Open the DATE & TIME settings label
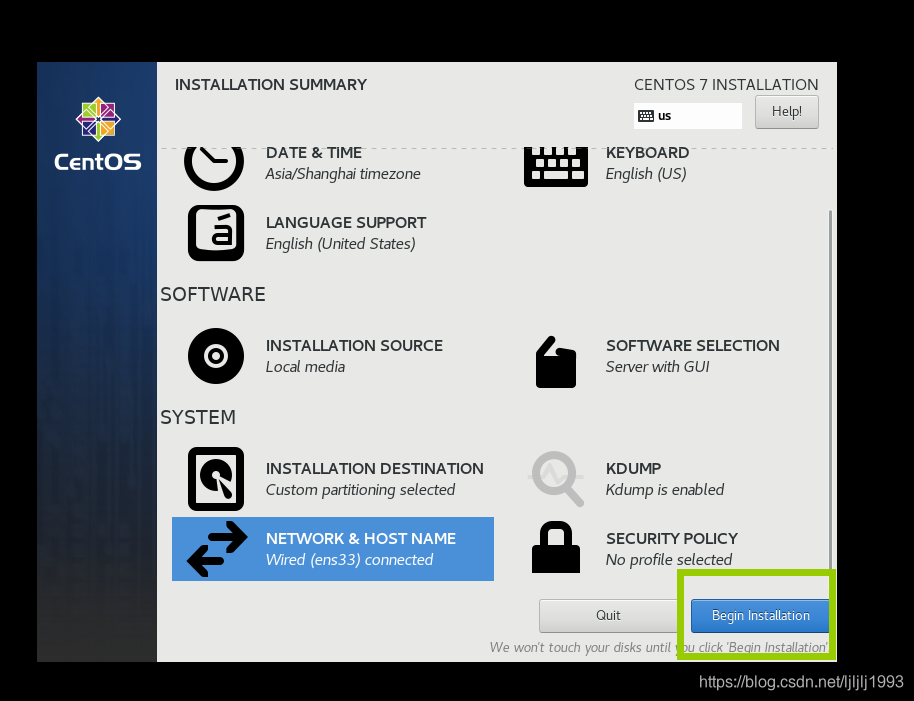 tap(314, 153)
